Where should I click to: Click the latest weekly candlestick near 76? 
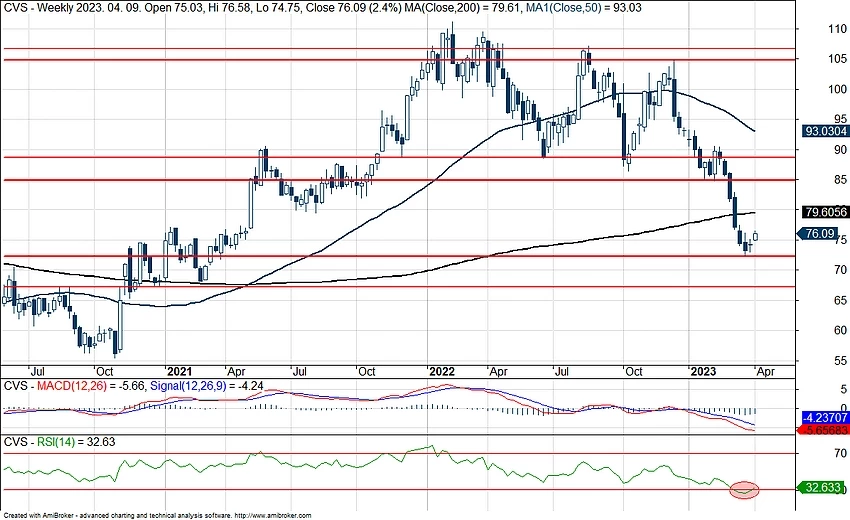click(x=756, y=236)
